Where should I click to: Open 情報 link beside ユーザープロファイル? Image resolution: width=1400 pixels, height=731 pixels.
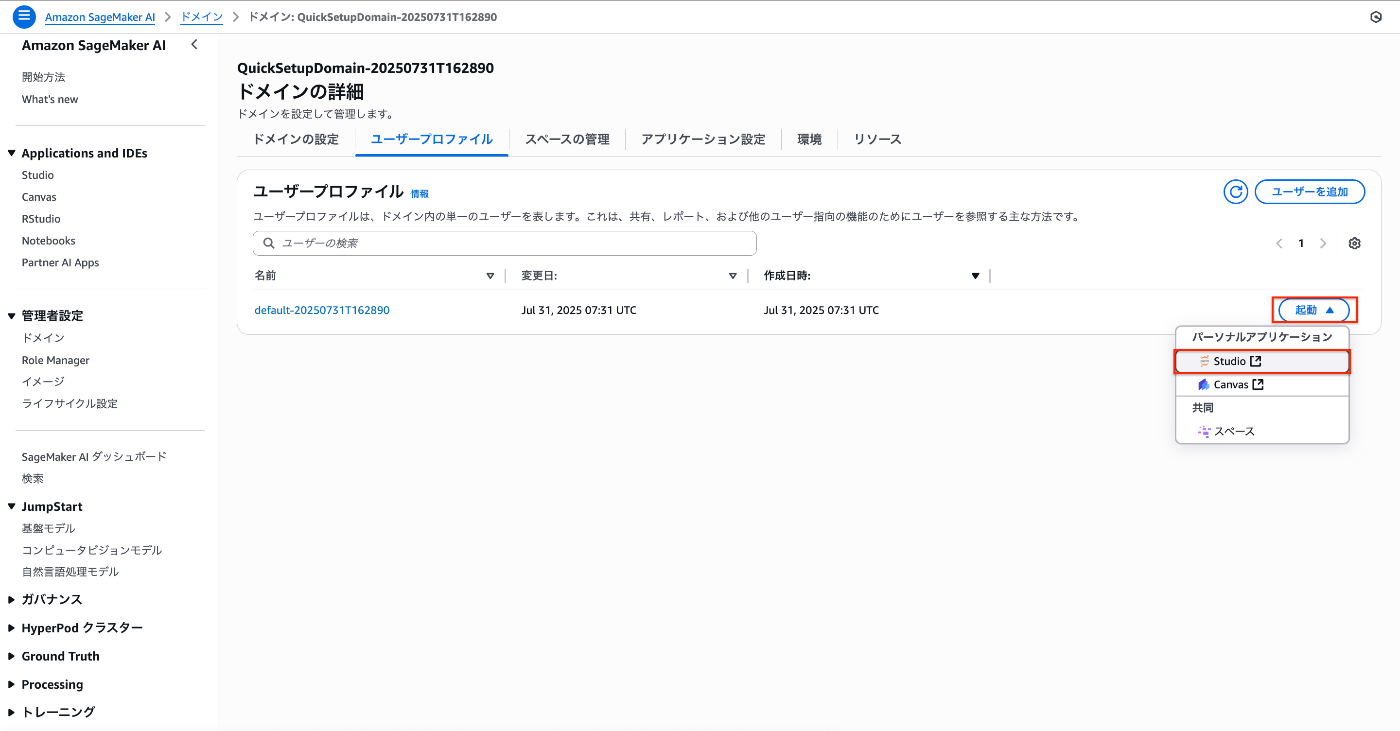(x=420, y=194)
